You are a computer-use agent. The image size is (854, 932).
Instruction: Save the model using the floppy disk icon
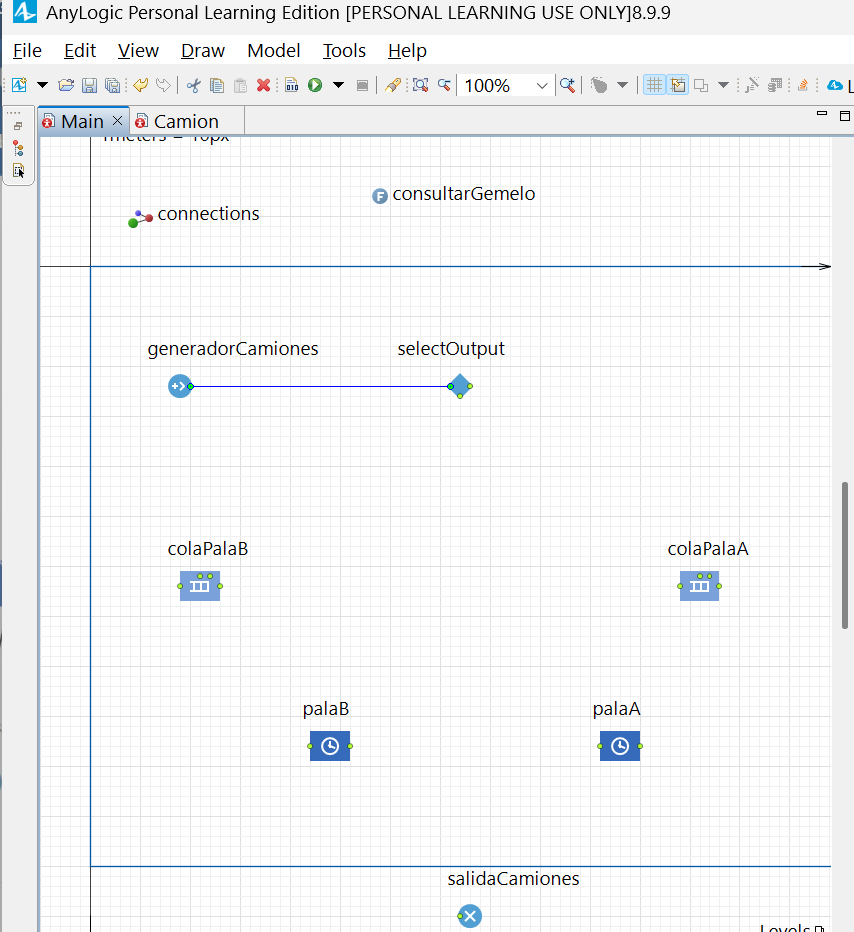coord(89,86)
